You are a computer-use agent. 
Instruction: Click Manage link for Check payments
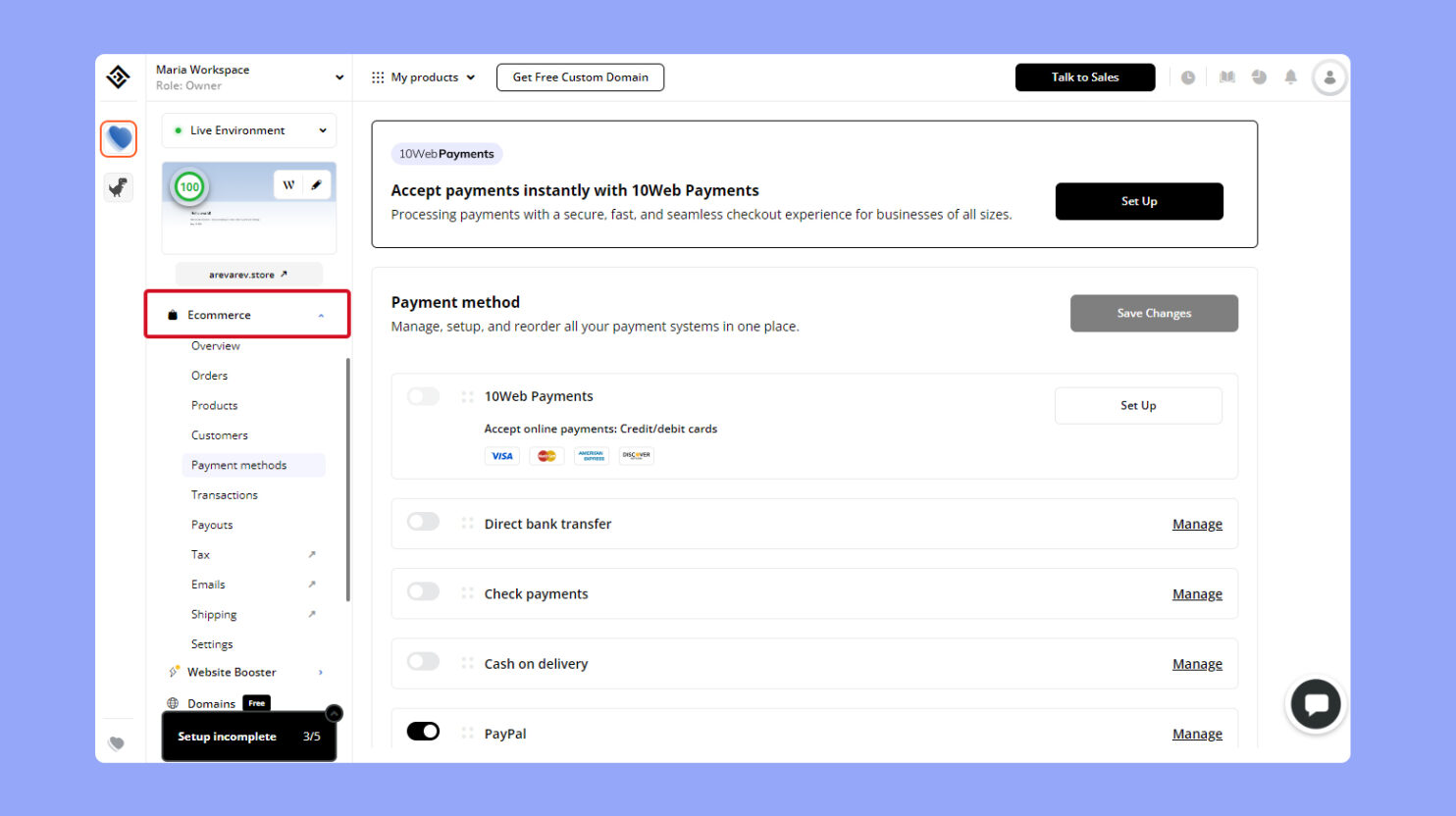pos(1197,594)
